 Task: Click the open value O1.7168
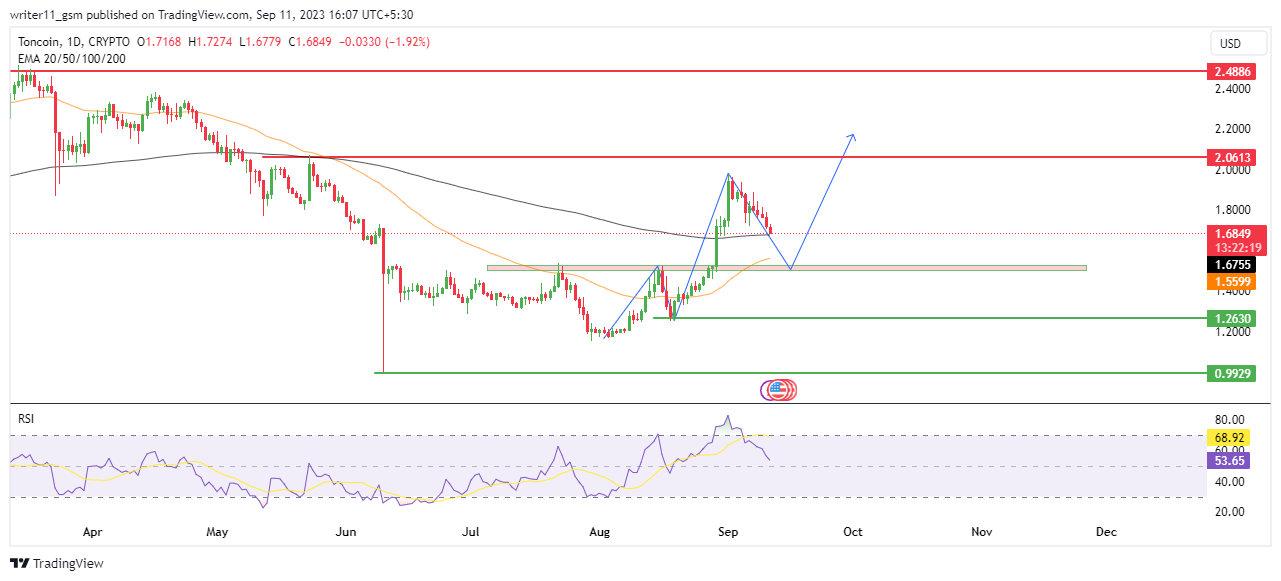coord(160,42)
